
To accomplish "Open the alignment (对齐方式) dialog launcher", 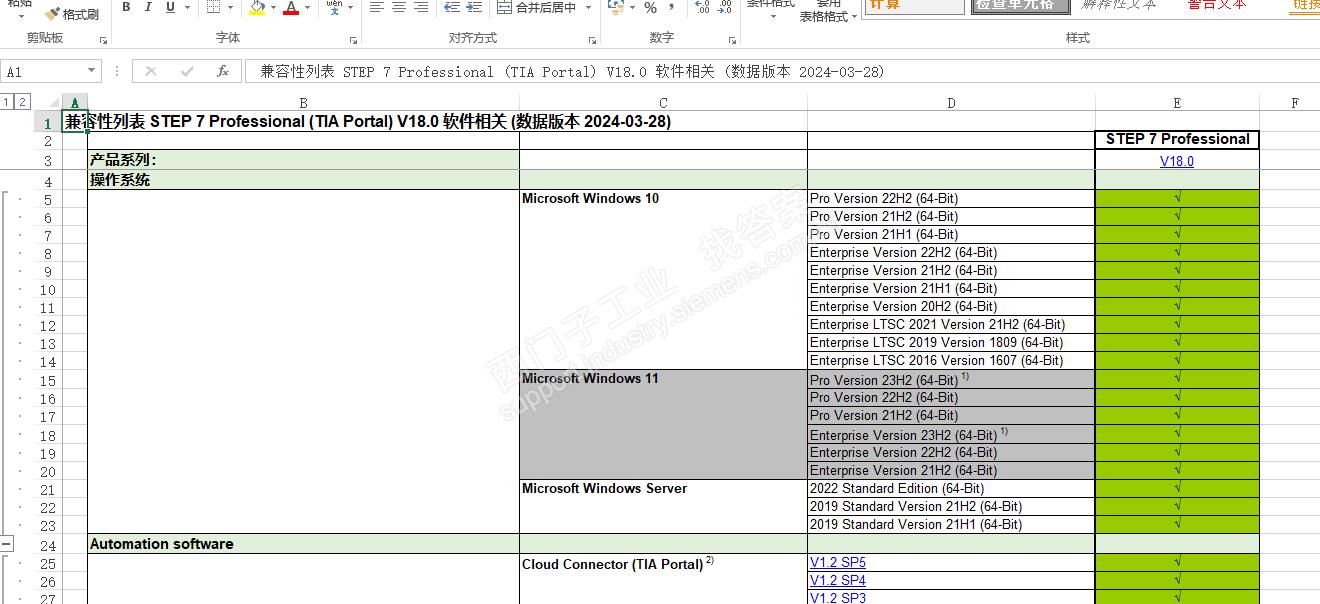I will click(x=591, y=40).
